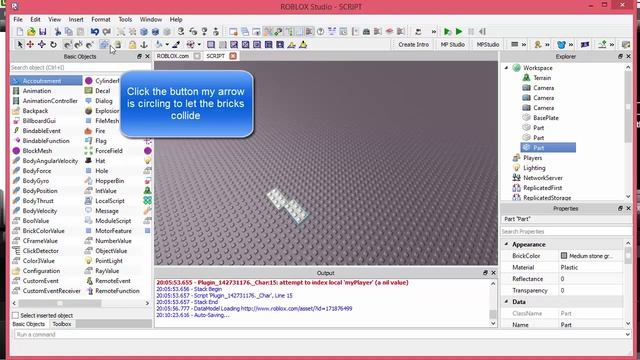640x360 pixels.
Task: Click the Create Intro button
Action: tap(413, 44)
